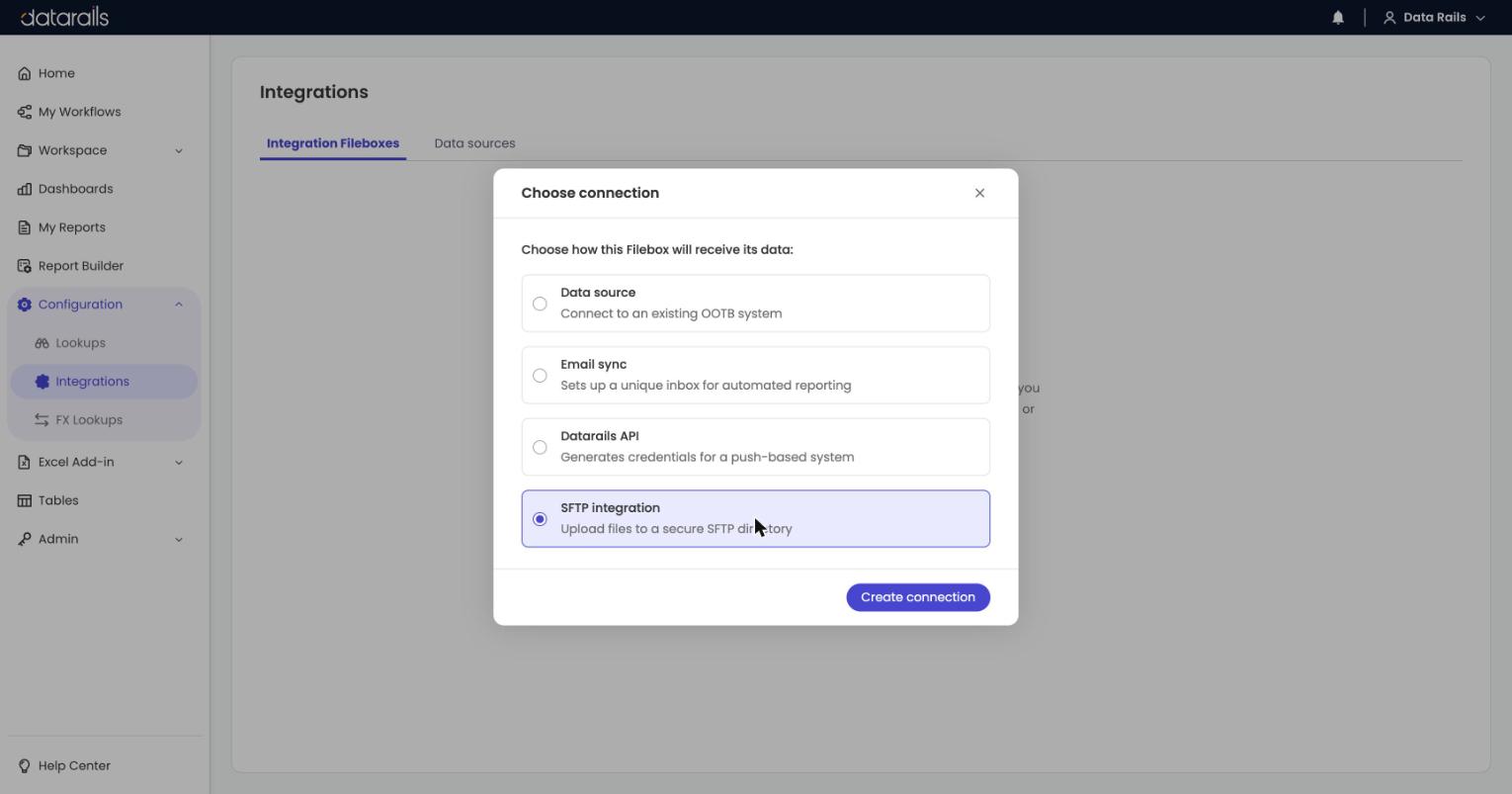Open My Workflows in sidebar

[79, 112]
